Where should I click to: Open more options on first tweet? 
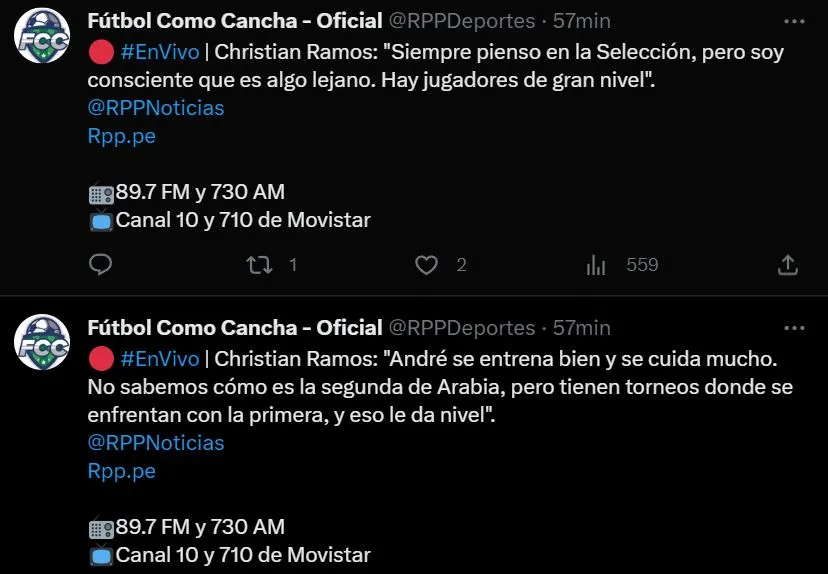[794, 21]
